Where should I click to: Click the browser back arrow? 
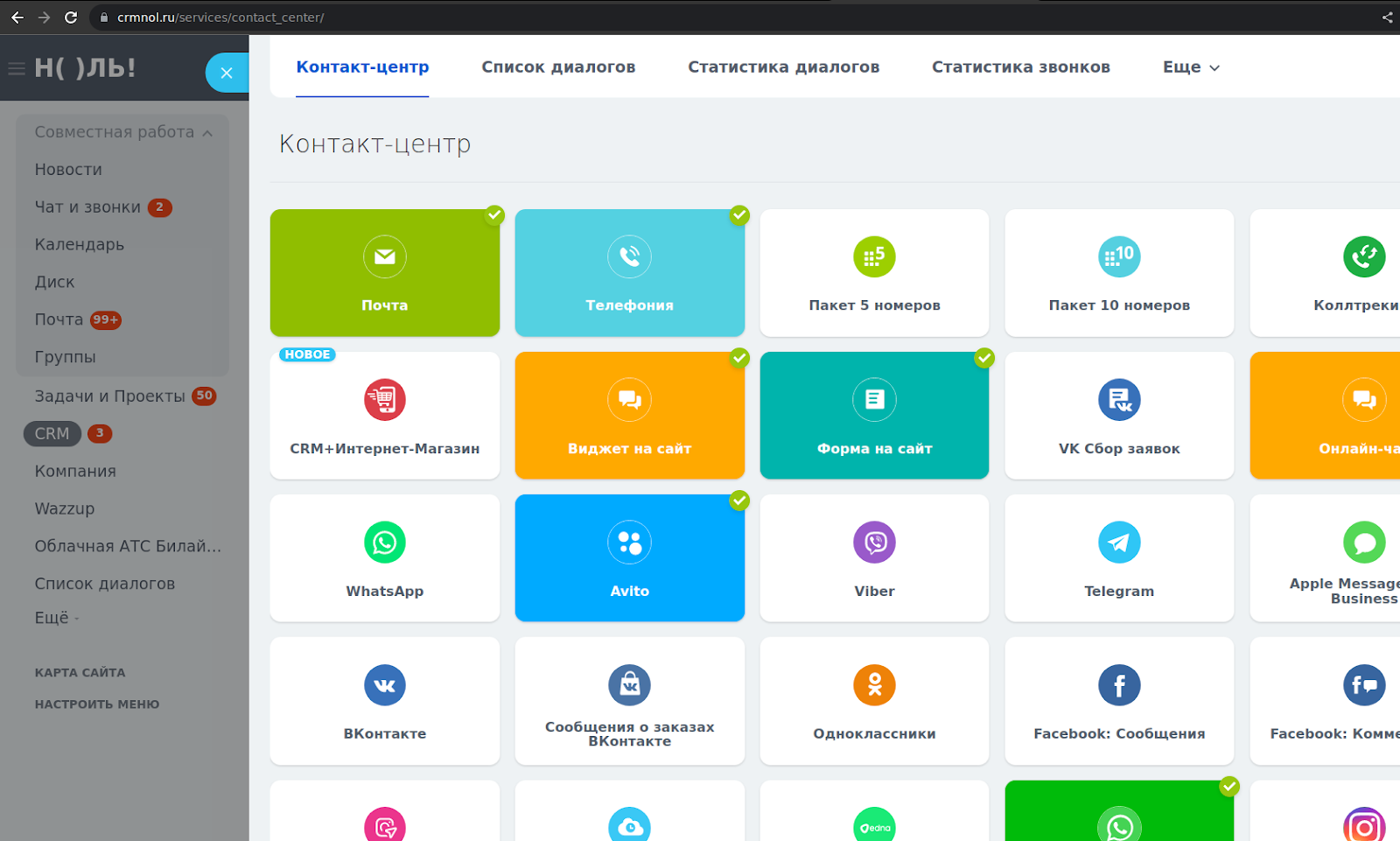pyautogui.click(x=17, y=18)
